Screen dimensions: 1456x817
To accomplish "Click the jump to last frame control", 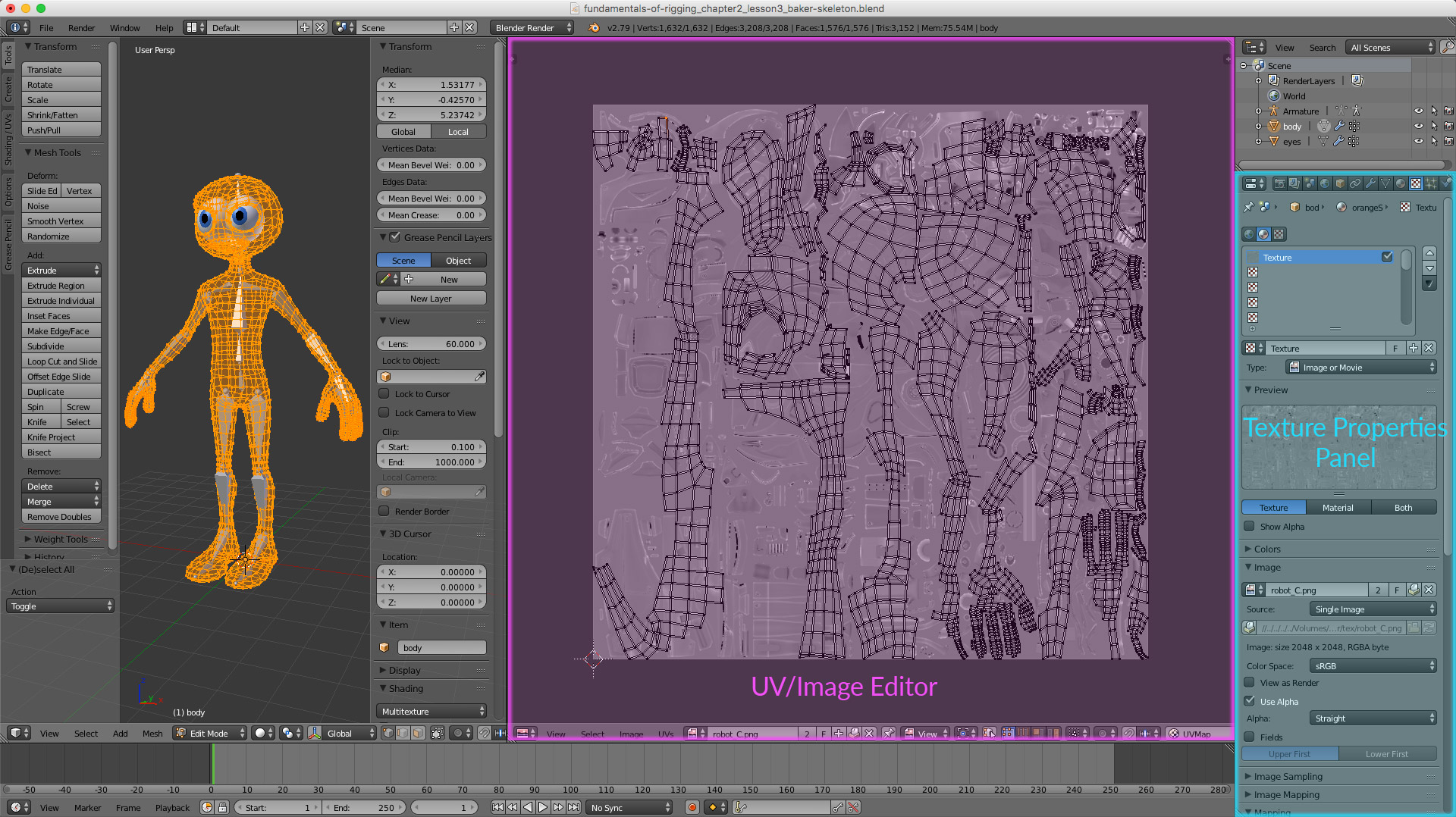I will tap(574, 807).
